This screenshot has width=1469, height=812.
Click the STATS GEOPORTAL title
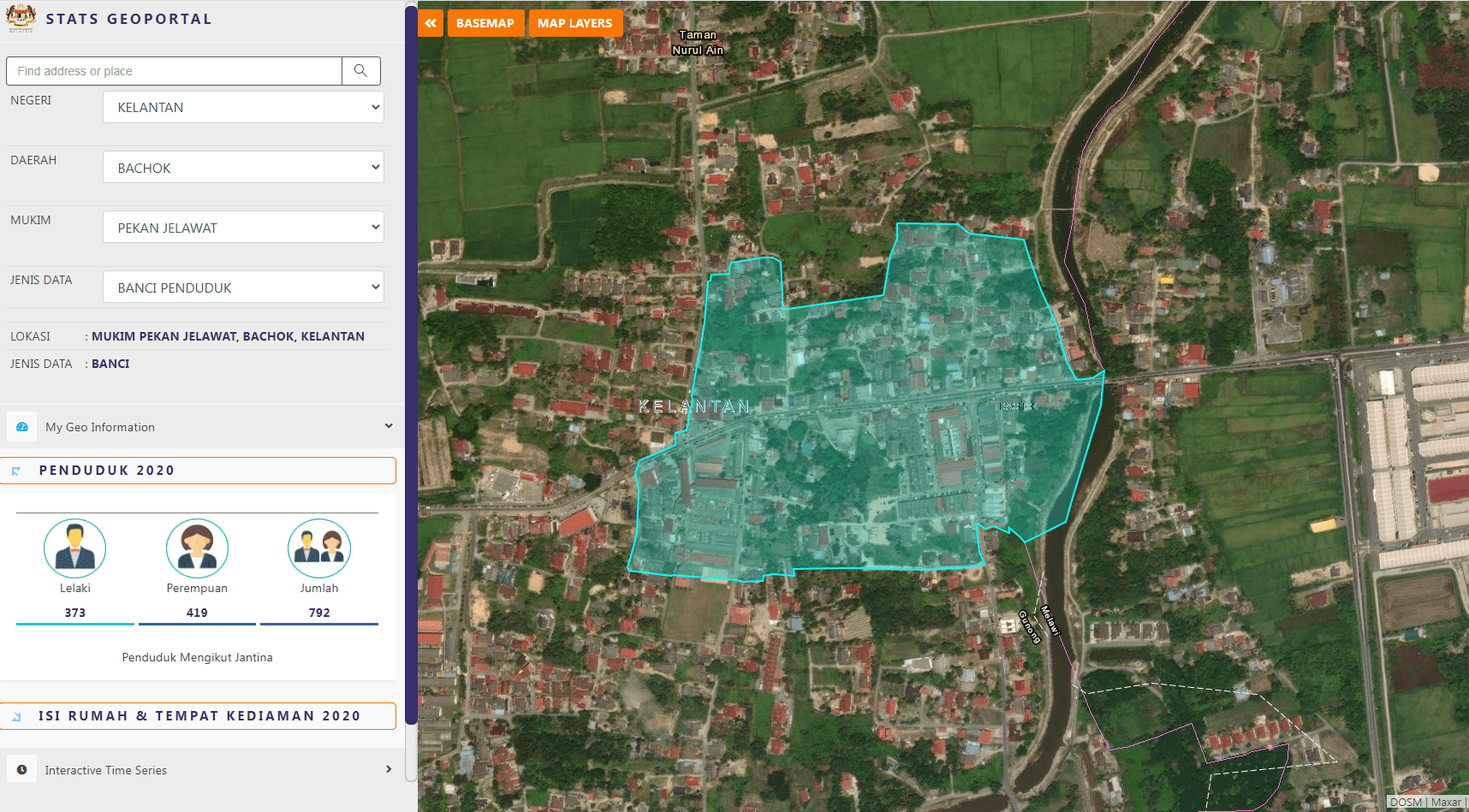click(x=128, y=19)
